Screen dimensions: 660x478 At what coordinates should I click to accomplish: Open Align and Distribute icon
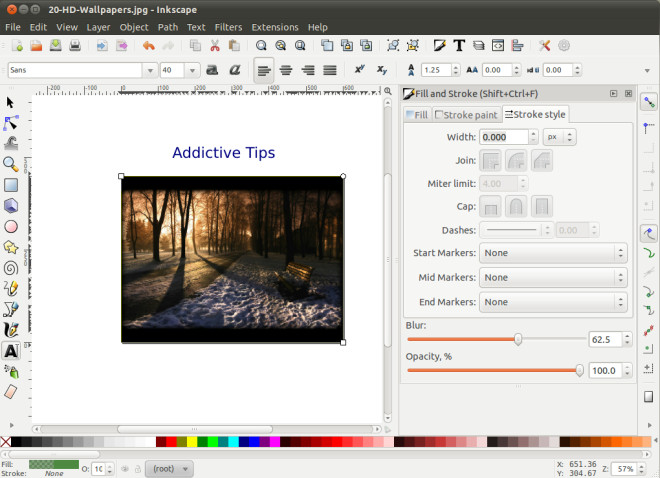point(517,45)
